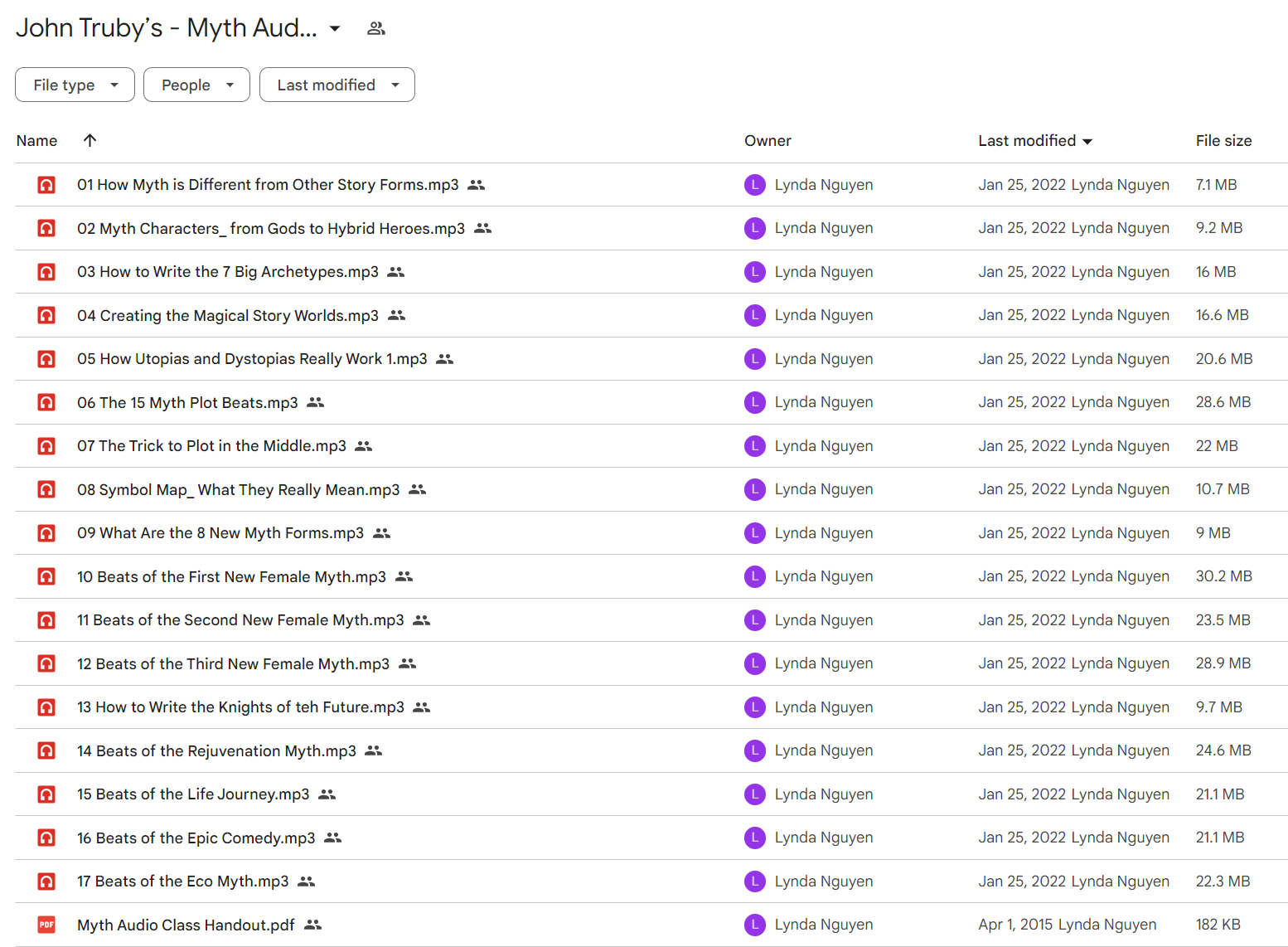Click audio icon for 14 Beats of the Rejuvenation Myth

pyautogui.click(x=46, y=750)
